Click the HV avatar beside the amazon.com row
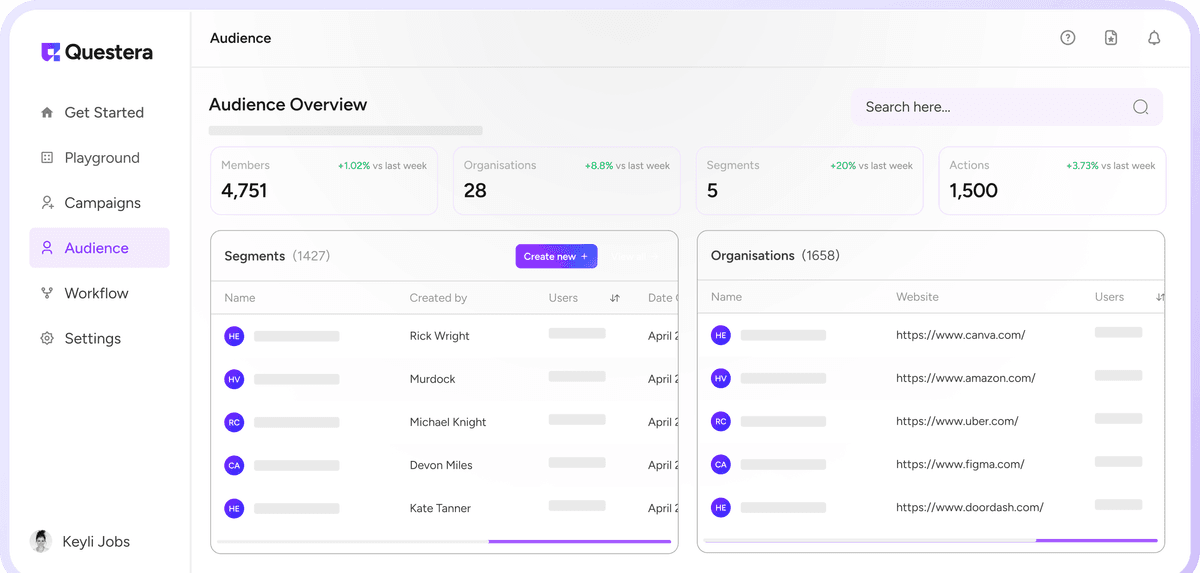Viewport: 1200px width, 573px height. pos(720,378)
